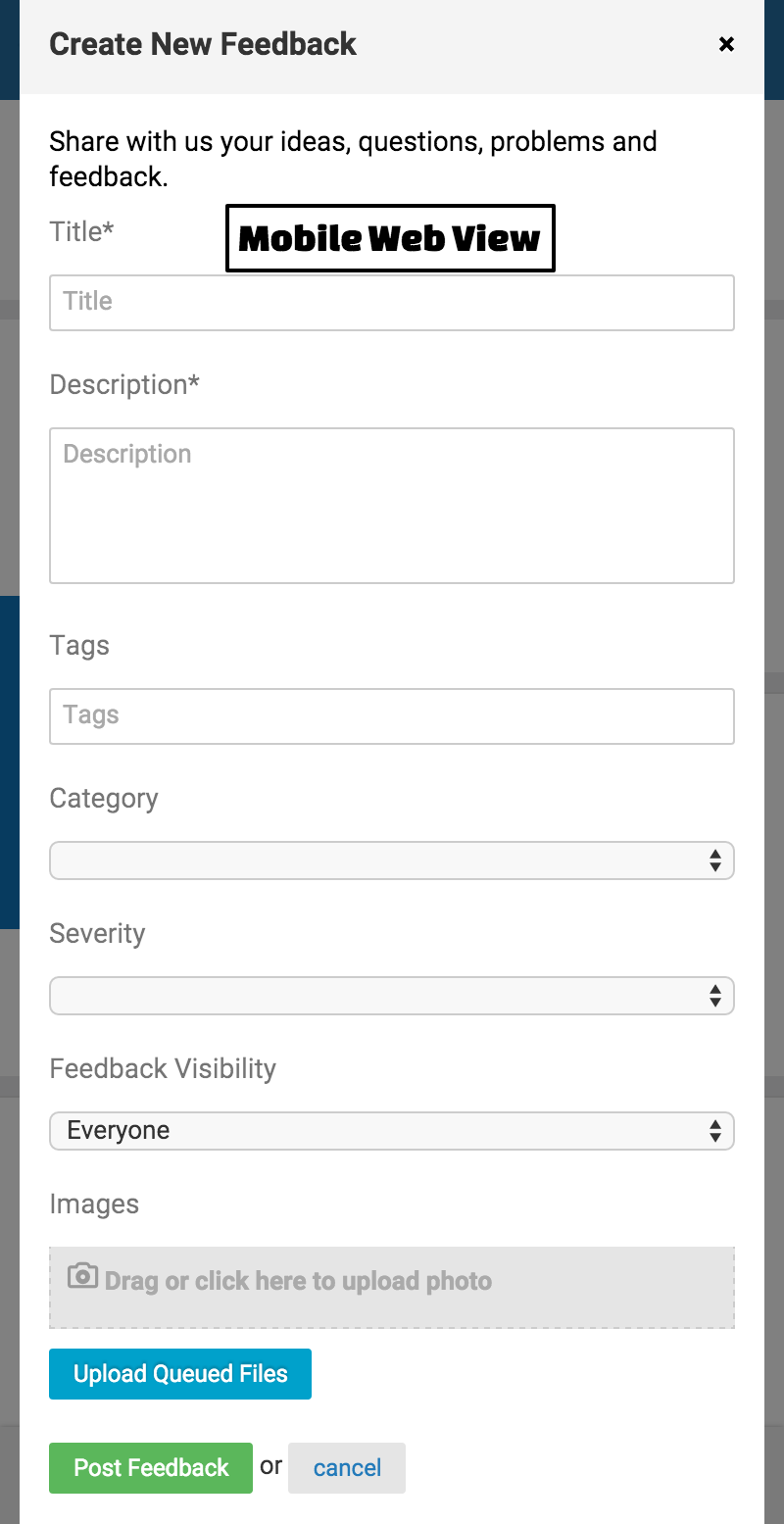Click the Category field label

pyautogui.click(x=104, y=799)
